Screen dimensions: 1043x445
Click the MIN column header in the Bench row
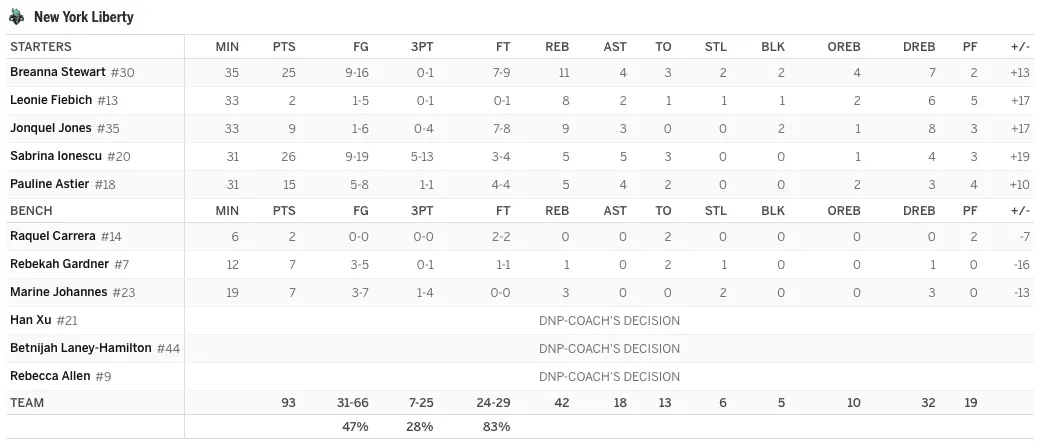227,210
